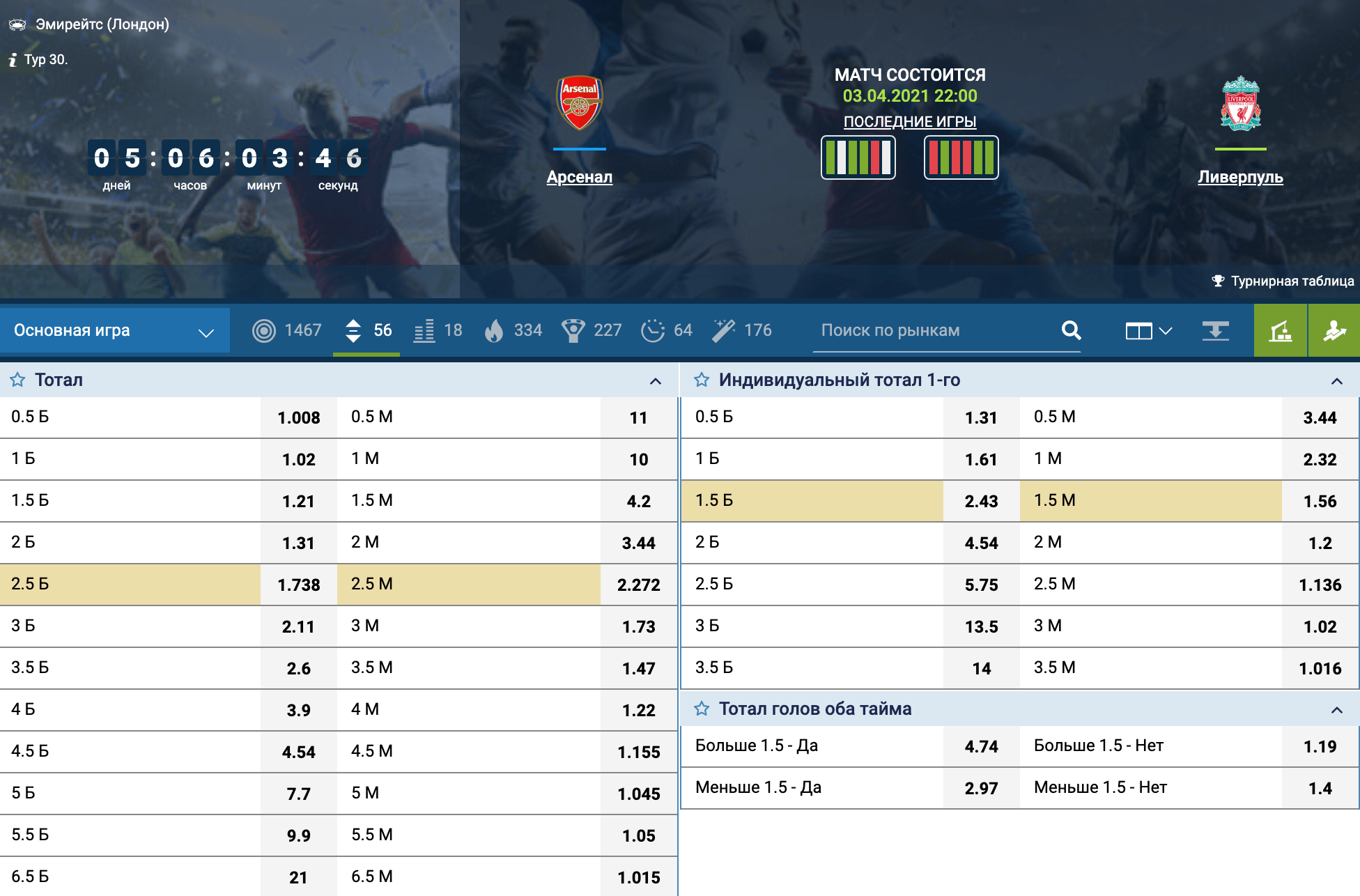
Task: Favorite Тотал голов оба тайма star
Action: point(702,709)
